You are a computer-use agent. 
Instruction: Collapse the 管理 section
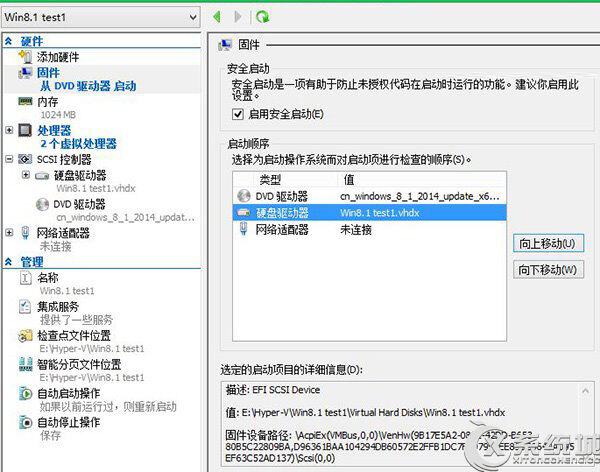8,262
